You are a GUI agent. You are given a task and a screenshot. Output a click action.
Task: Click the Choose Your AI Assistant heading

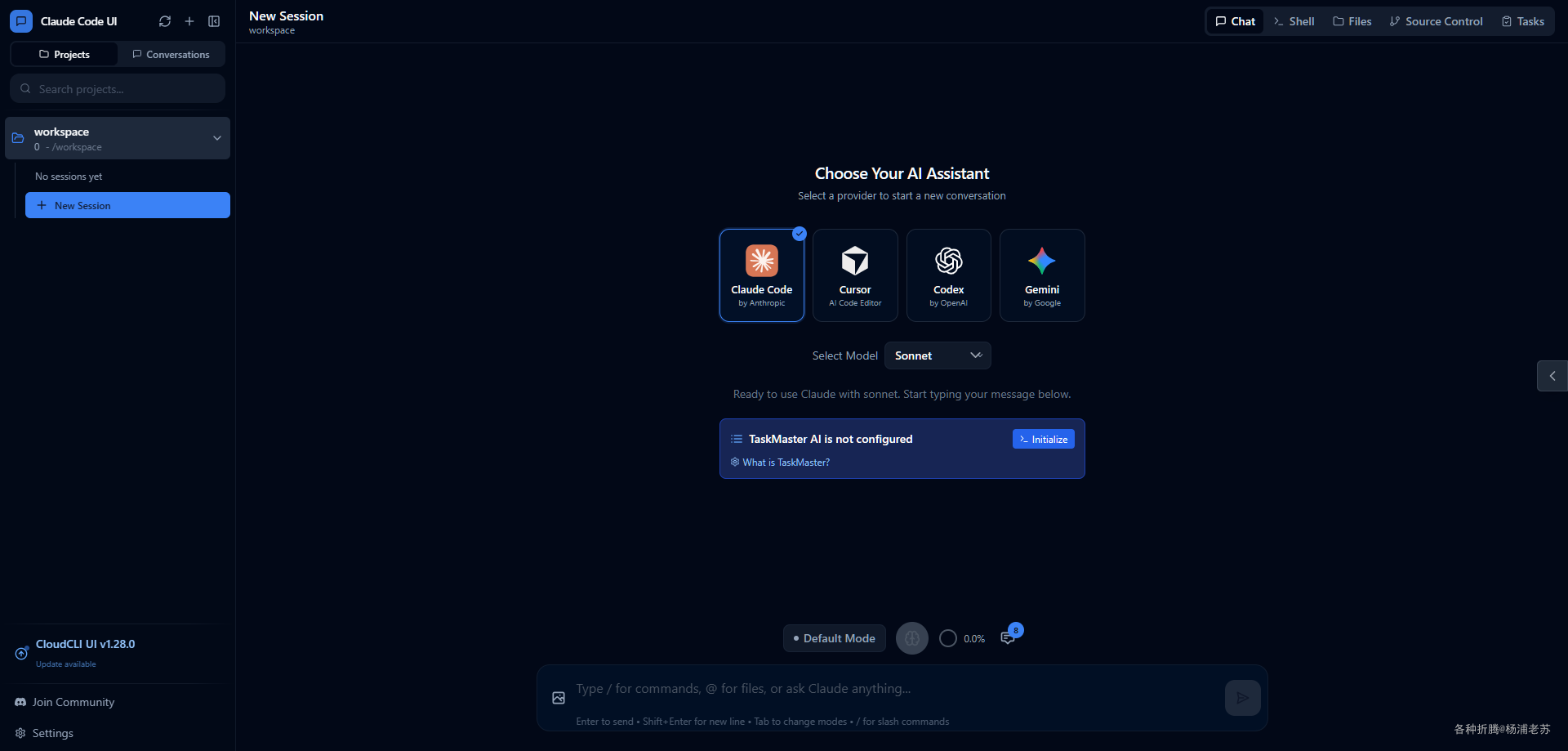pyautogui.click(x=902, y=173)
